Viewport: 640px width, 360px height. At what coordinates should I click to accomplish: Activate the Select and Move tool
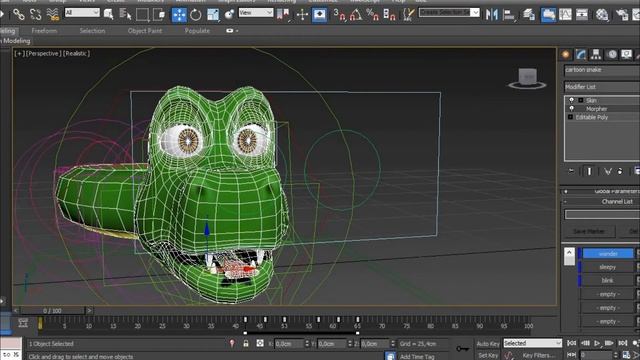(x=179, y=15)
